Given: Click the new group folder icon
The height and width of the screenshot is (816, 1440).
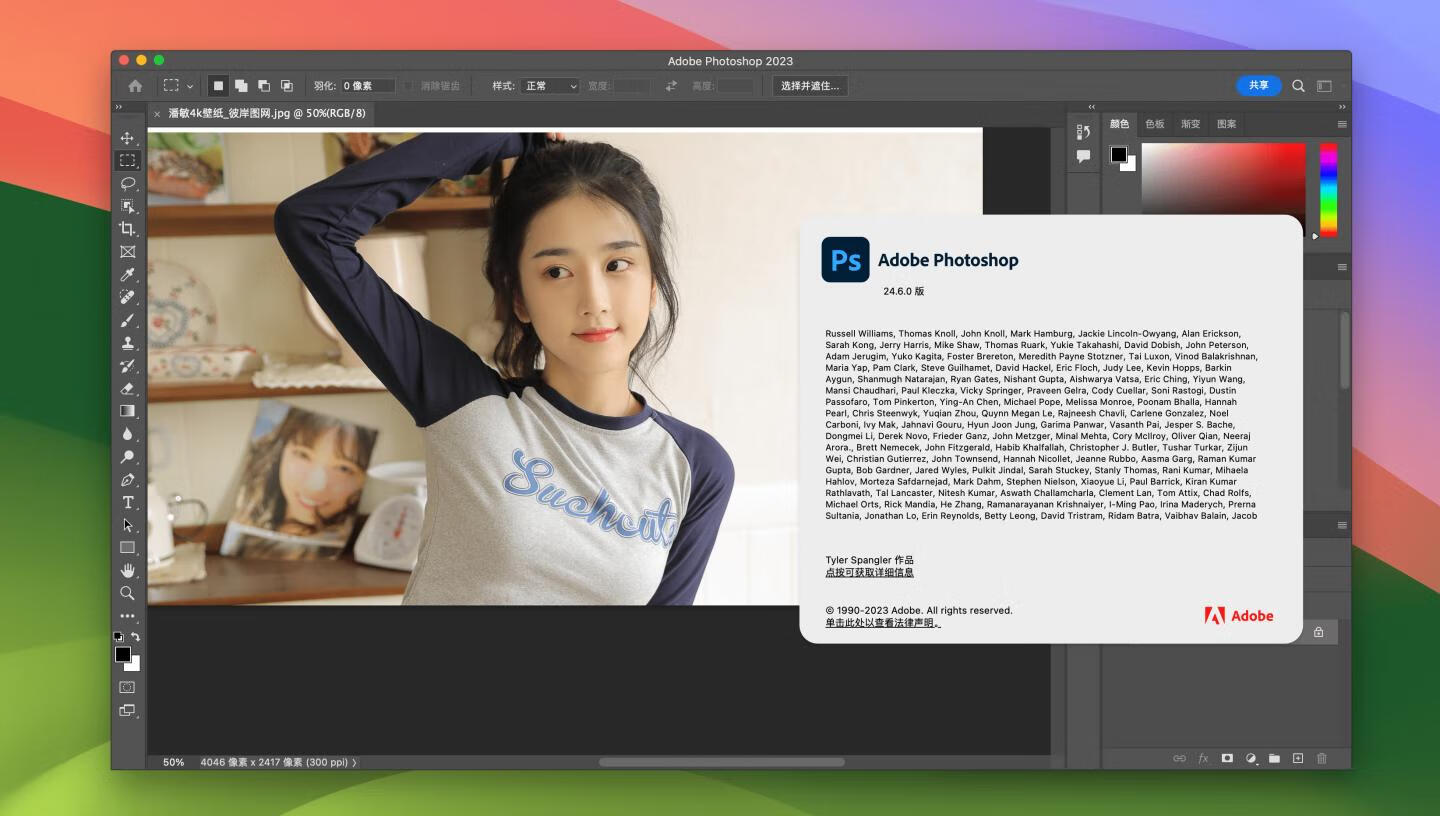Looking at the screenshot, I should [x=1274, y=759].
